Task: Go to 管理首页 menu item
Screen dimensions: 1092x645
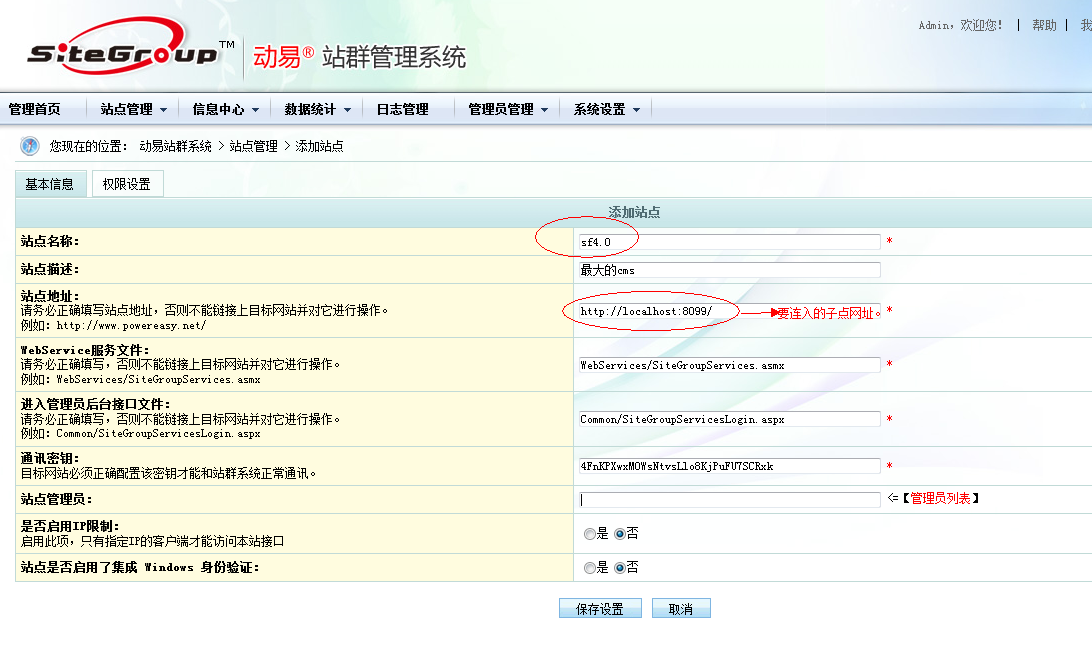Action: pyautogui.click(x=35, y=110)
